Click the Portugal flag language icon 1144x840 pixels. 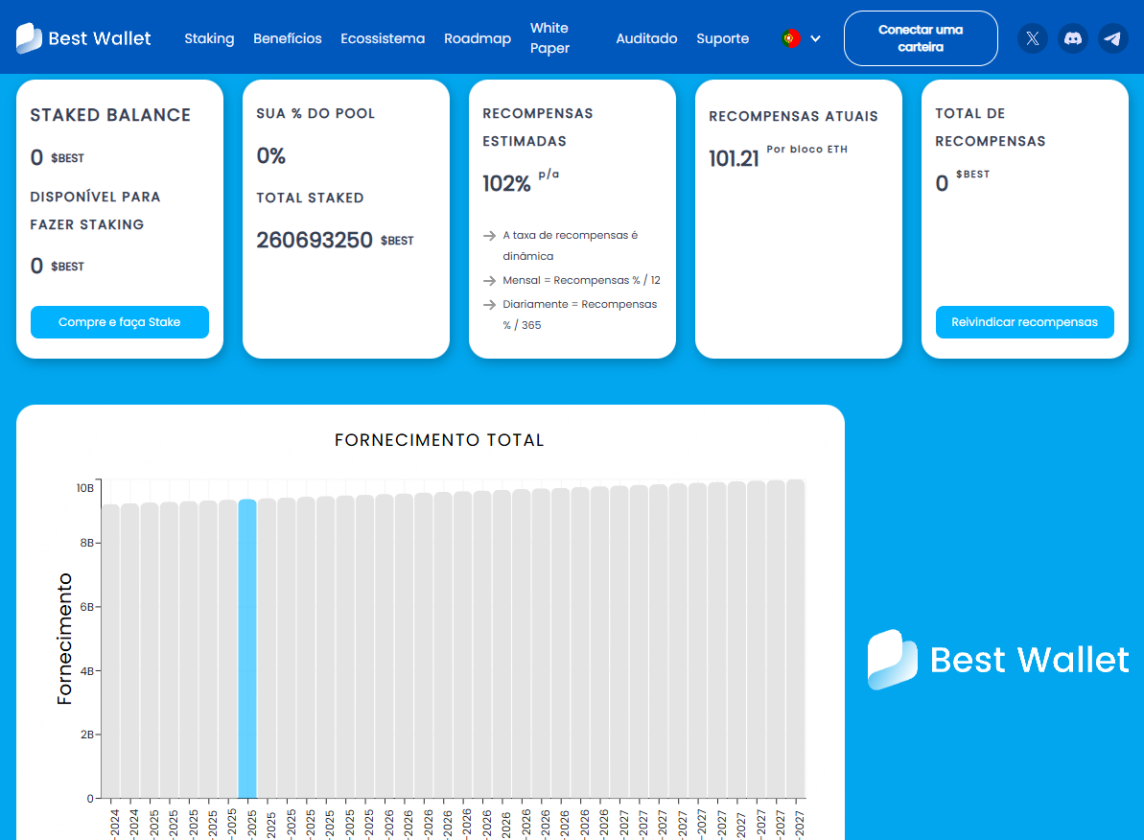(791, 38)
